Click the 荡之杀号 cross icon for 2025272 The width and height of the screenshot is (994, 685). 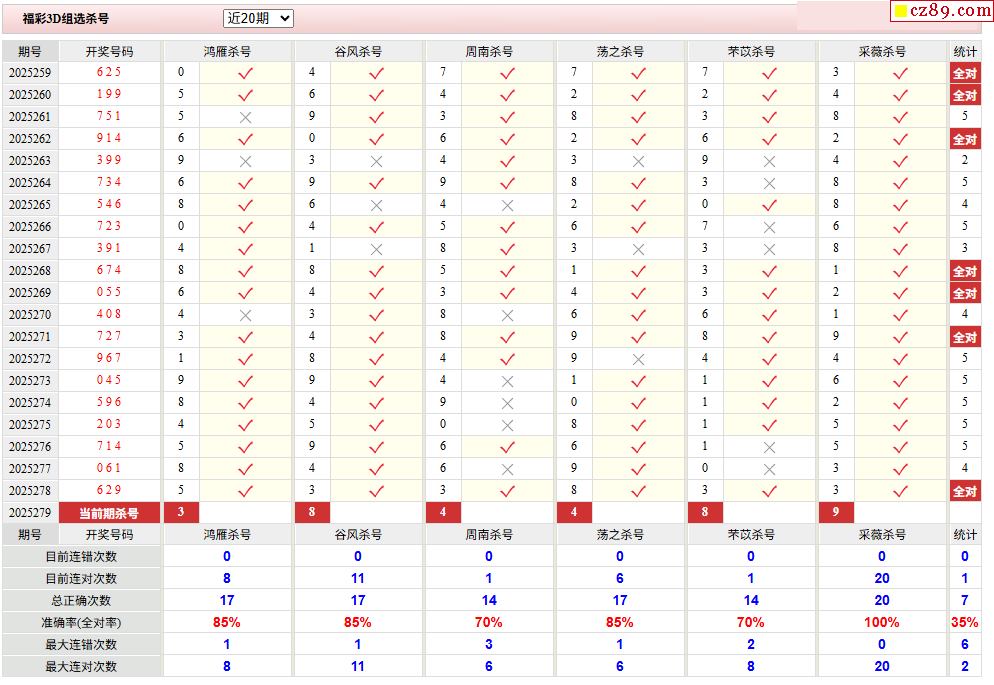638,358
